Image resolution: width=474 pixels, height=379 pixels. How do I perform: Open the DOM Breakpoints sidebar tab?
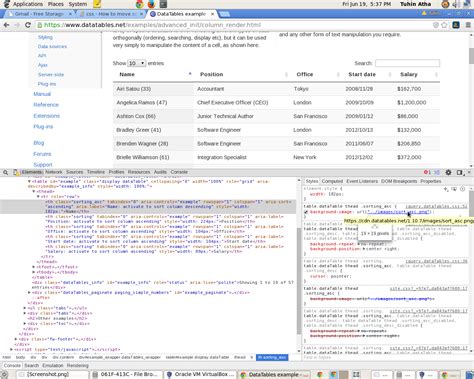tap(399, 181)
